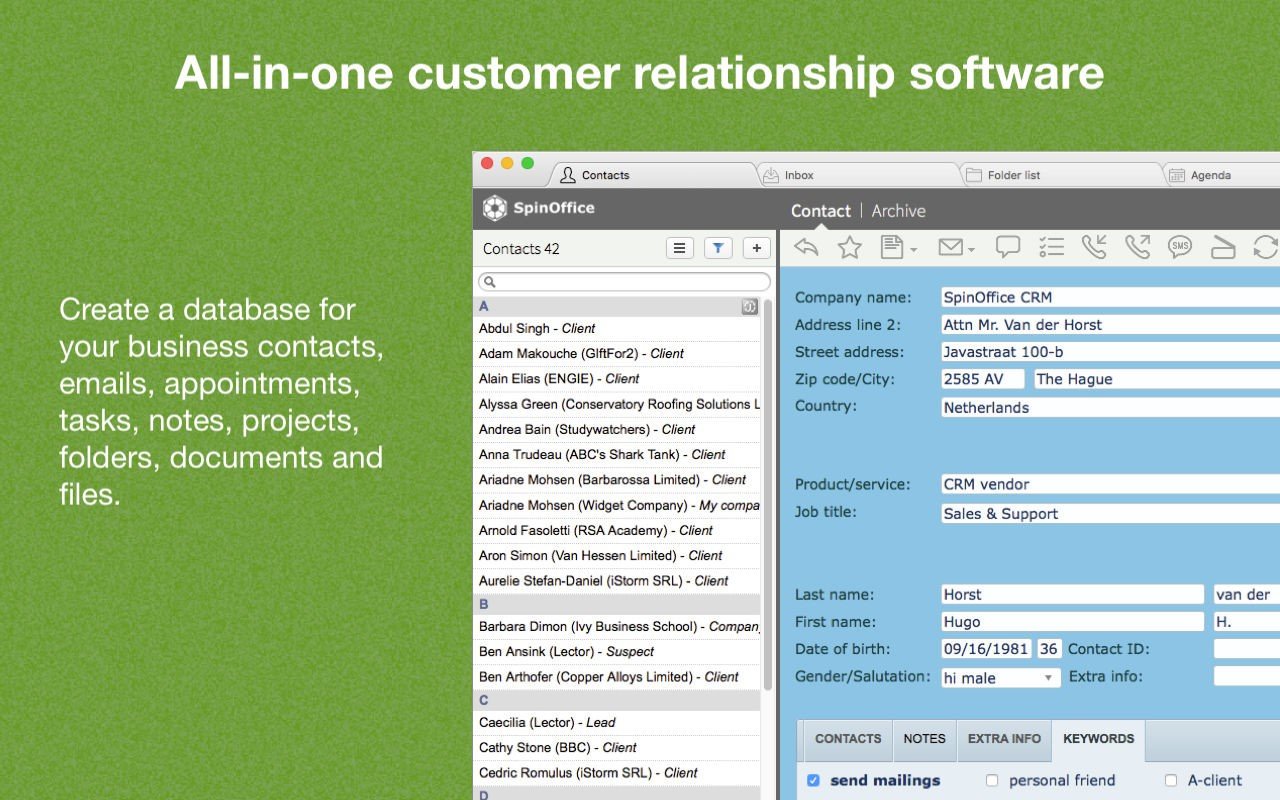Select contact Cedric Romulus (iStorm SRL)
Image resolution: width=1280 pixels, height=800 pixels.
tap(617, 773)
